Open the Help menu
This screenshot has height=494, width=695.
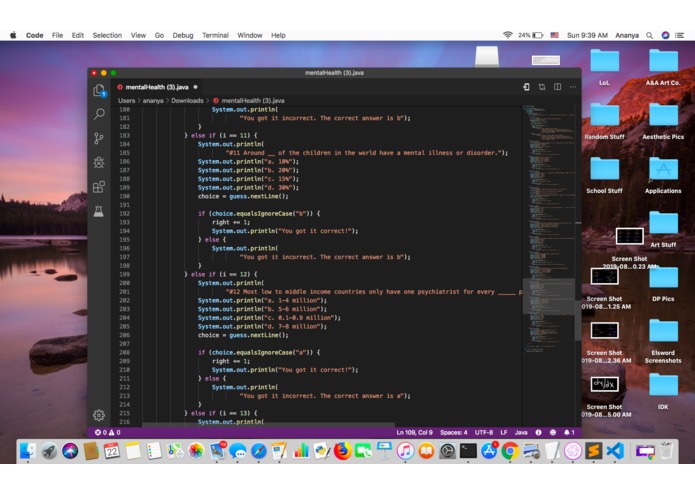coord(278,35)
